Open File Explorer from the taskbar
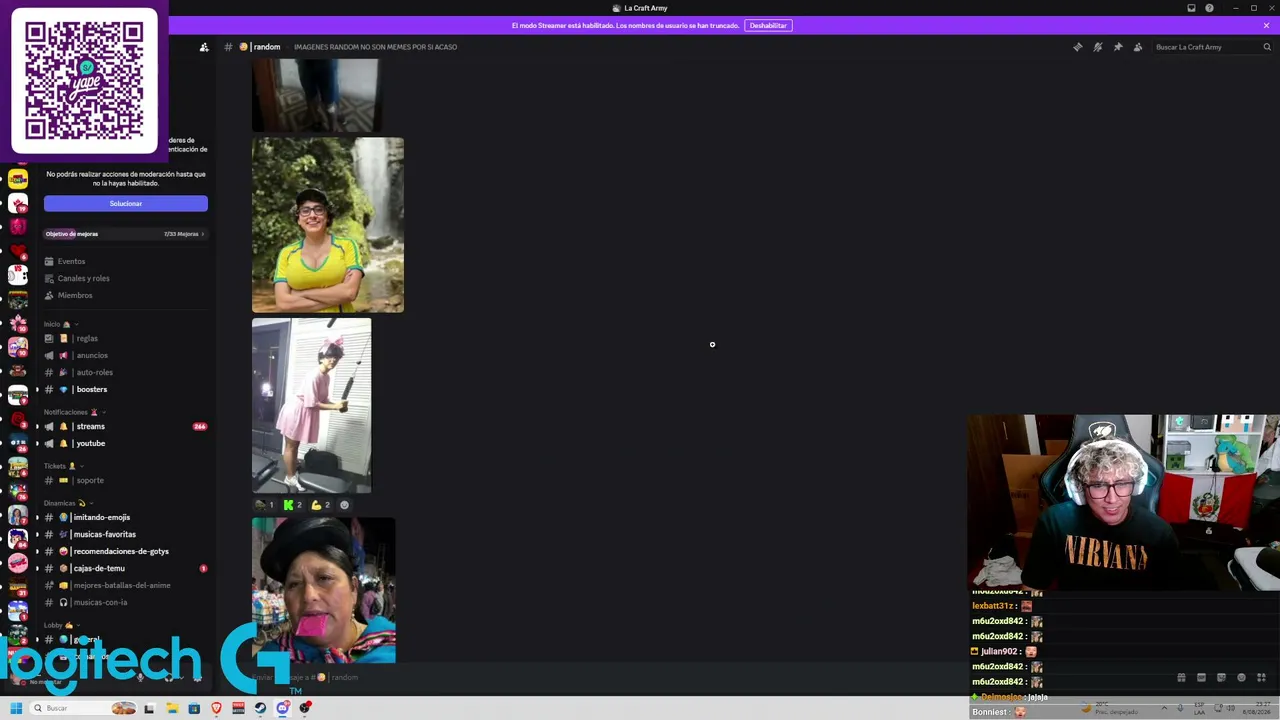Screen dimensions: 1280x720 (172, 708)
